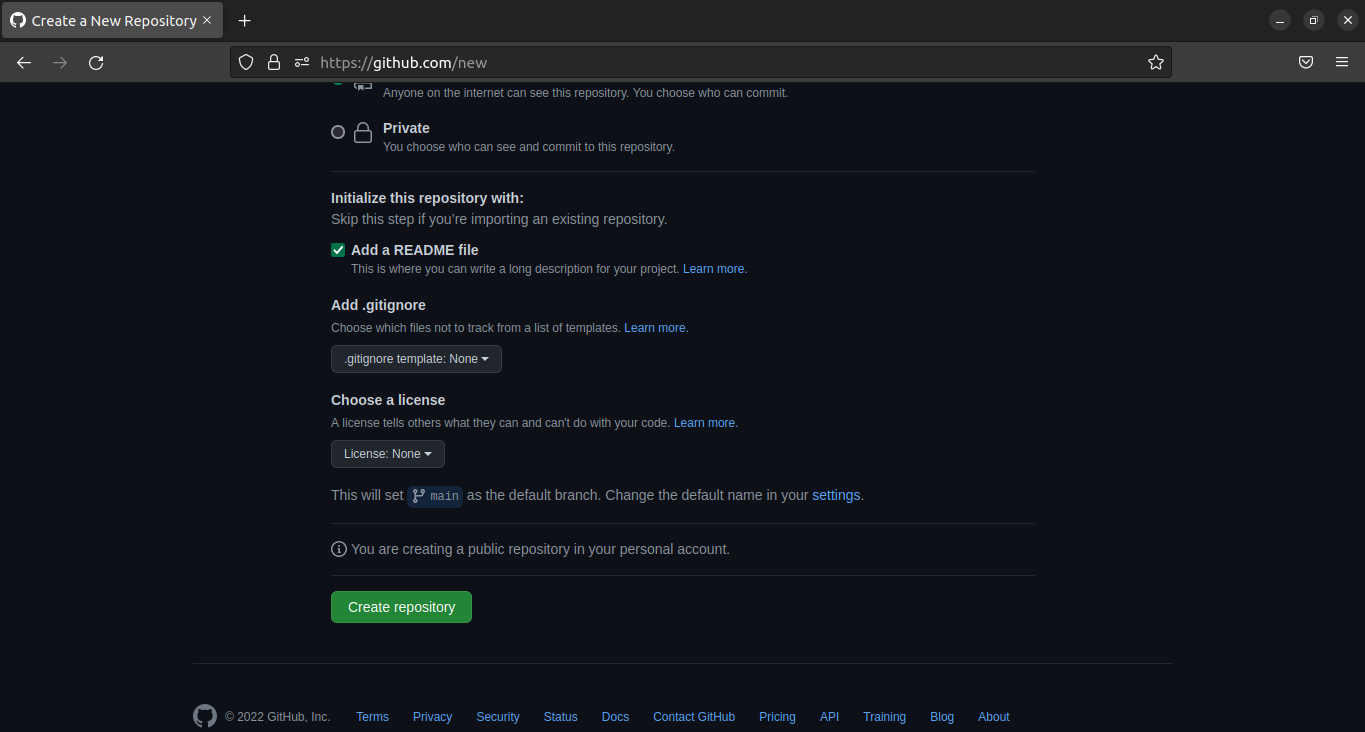Show site security info via padlock icon

point(274,62)
